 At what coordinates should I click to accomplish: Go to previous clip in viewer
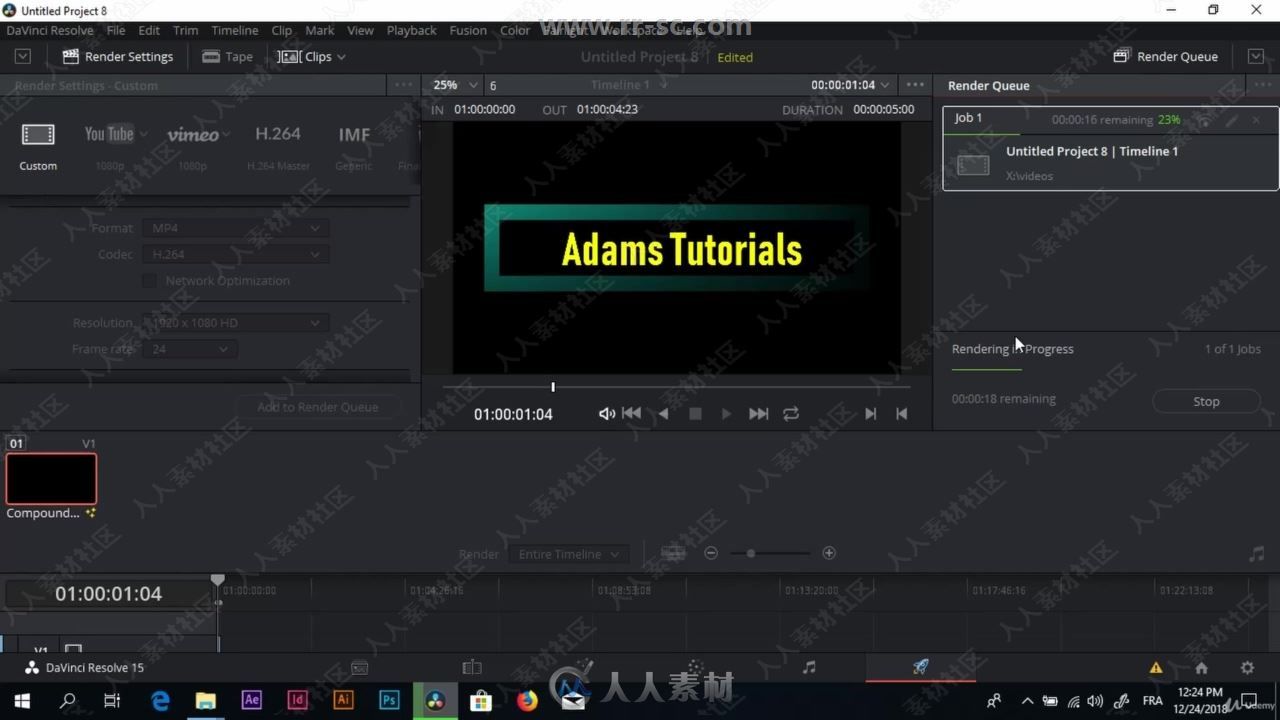point(901,414)
